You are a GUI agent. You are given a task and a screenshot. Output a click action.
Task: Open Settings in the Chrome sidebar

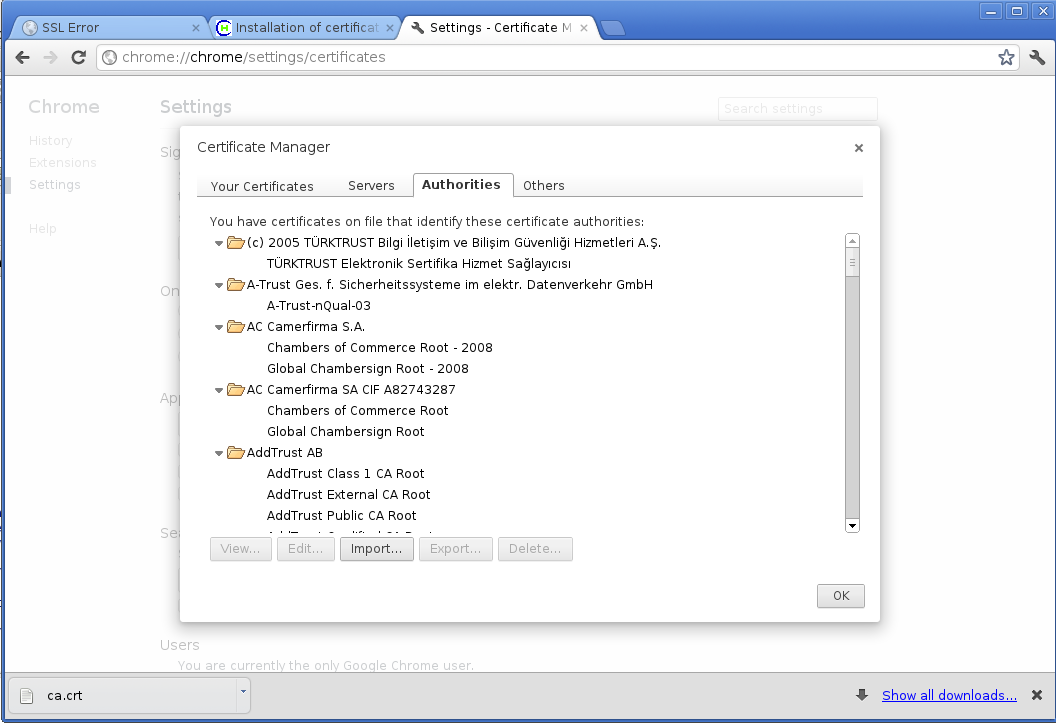pos(55,184)
